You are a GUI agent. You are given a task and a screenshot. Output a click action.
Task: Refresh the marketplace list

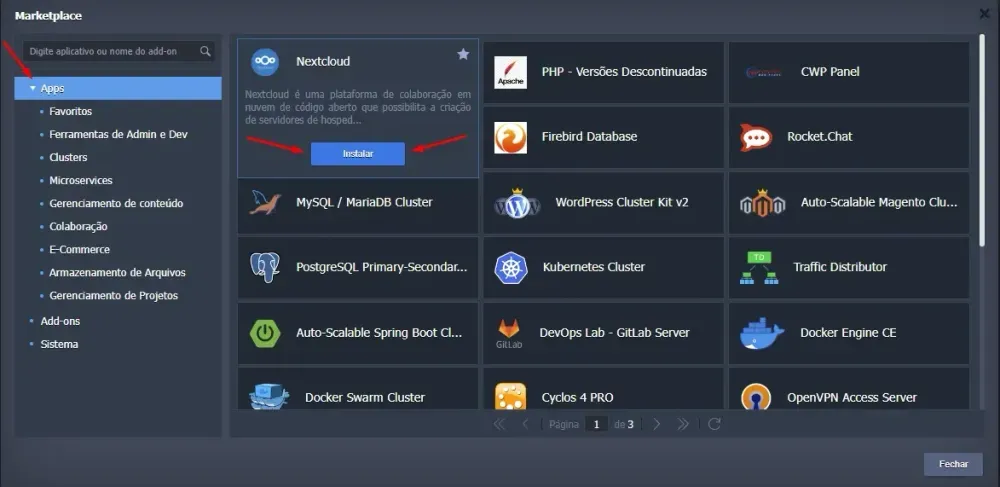714,424
